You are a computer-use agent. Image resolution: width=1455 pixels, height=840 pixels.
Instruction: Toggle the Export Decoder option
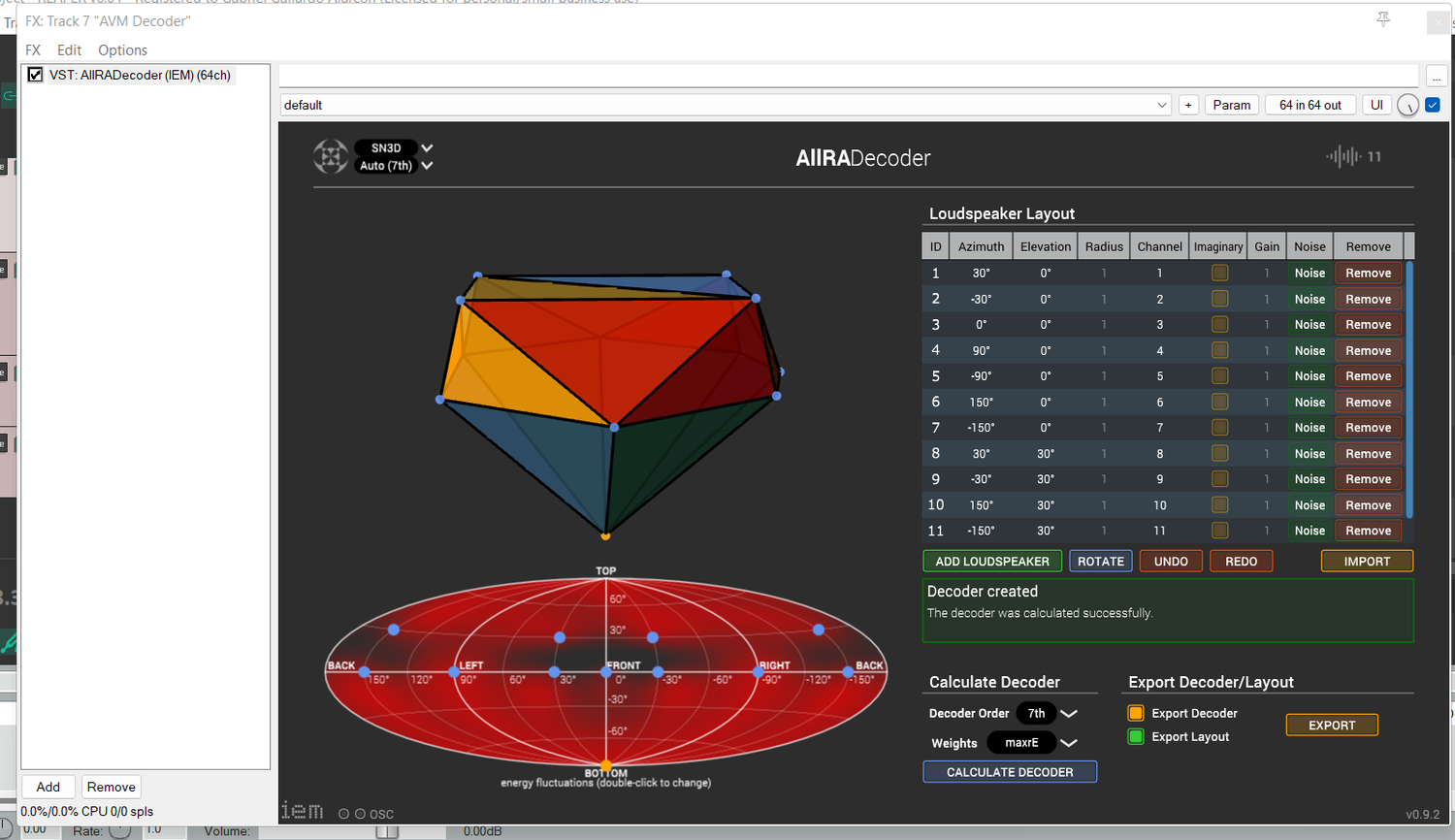tap(1136, 713)
